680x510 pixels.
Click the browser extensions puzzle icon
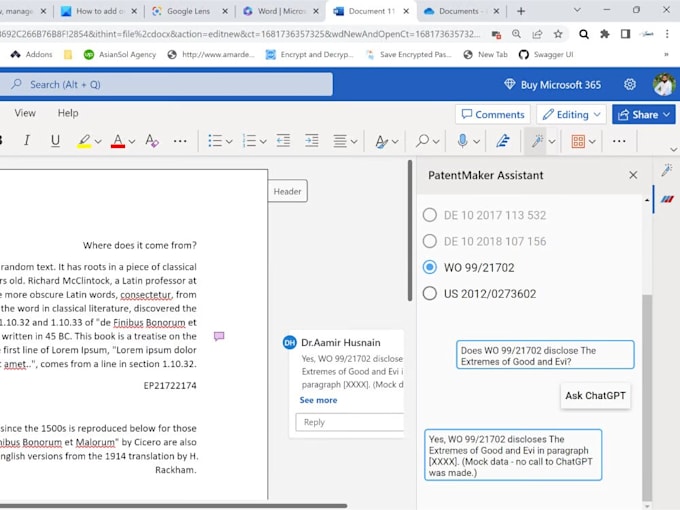pyautogui.click(x=605, y=34)
